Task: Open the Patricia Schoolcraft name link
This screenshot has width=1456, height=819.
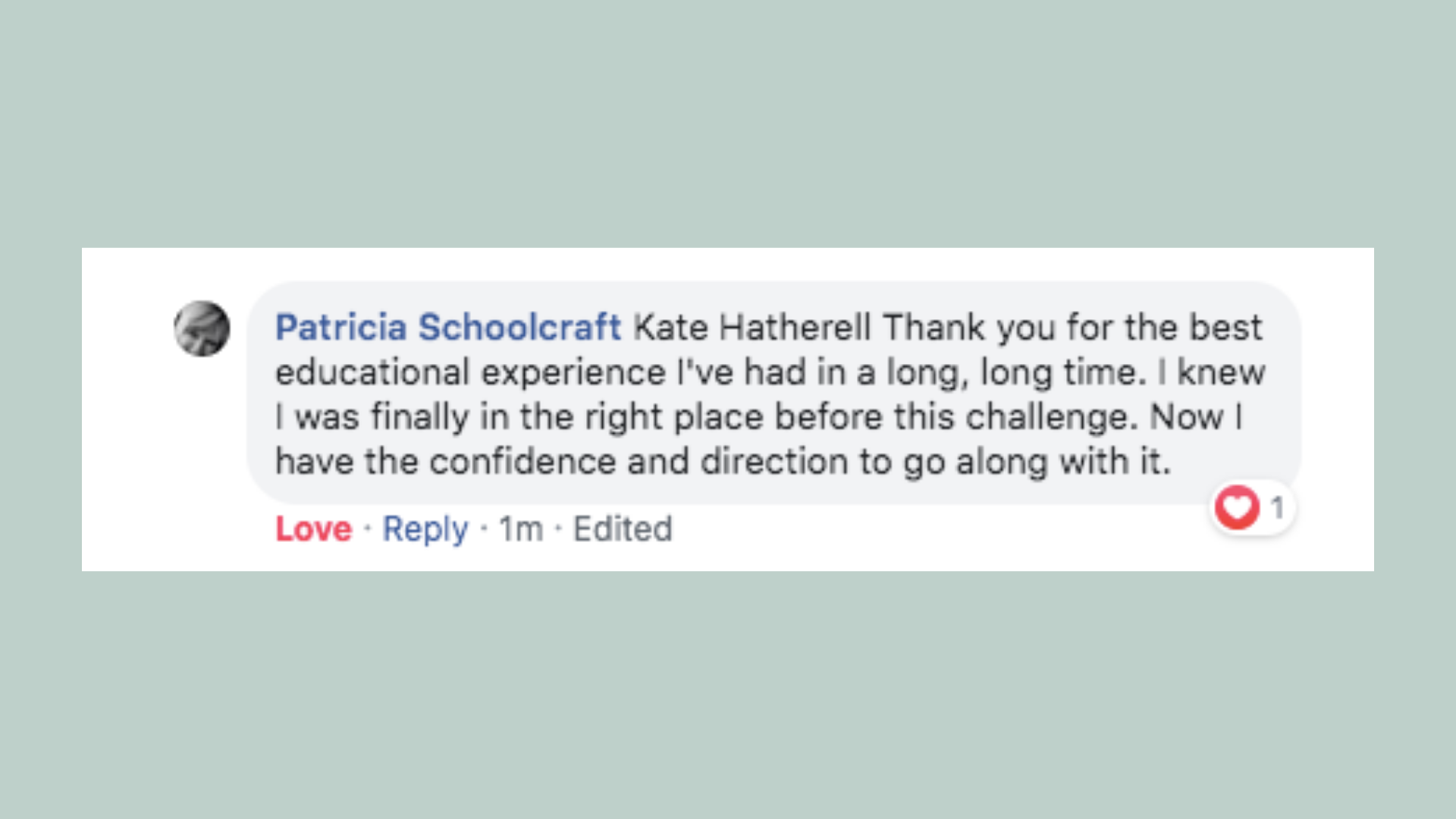Action: pyautogui.click(x=447, y=328)
